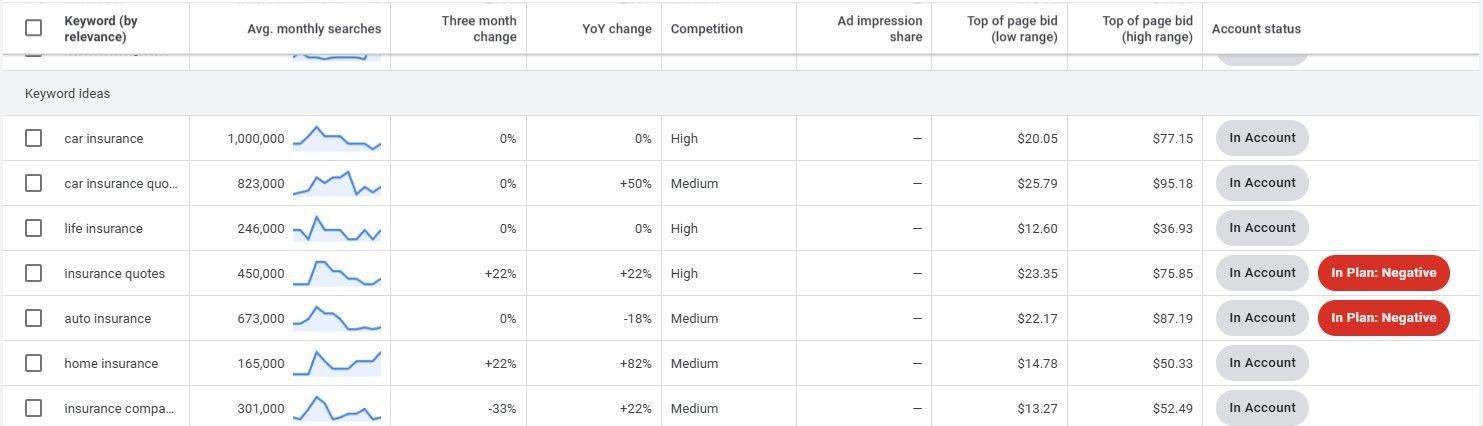
Task: Sort by Avg. monthly searches column
Action: (x=314, y=29)
